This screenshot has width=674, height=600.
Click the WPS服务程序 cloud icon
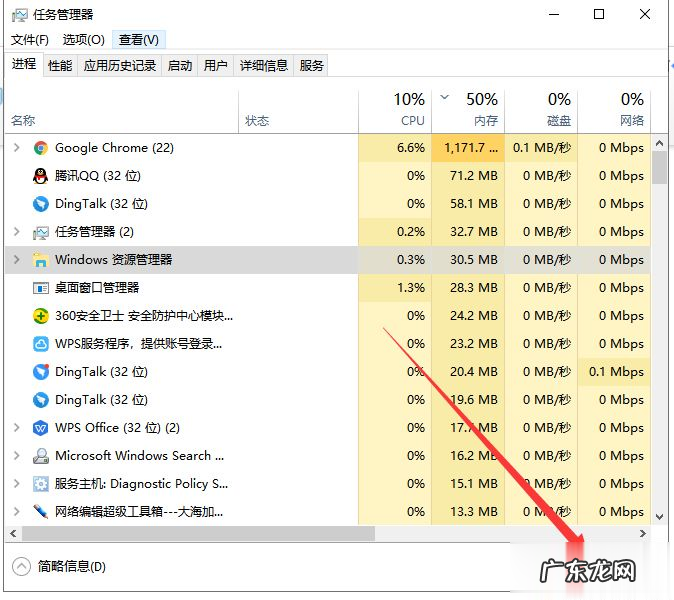40,344
